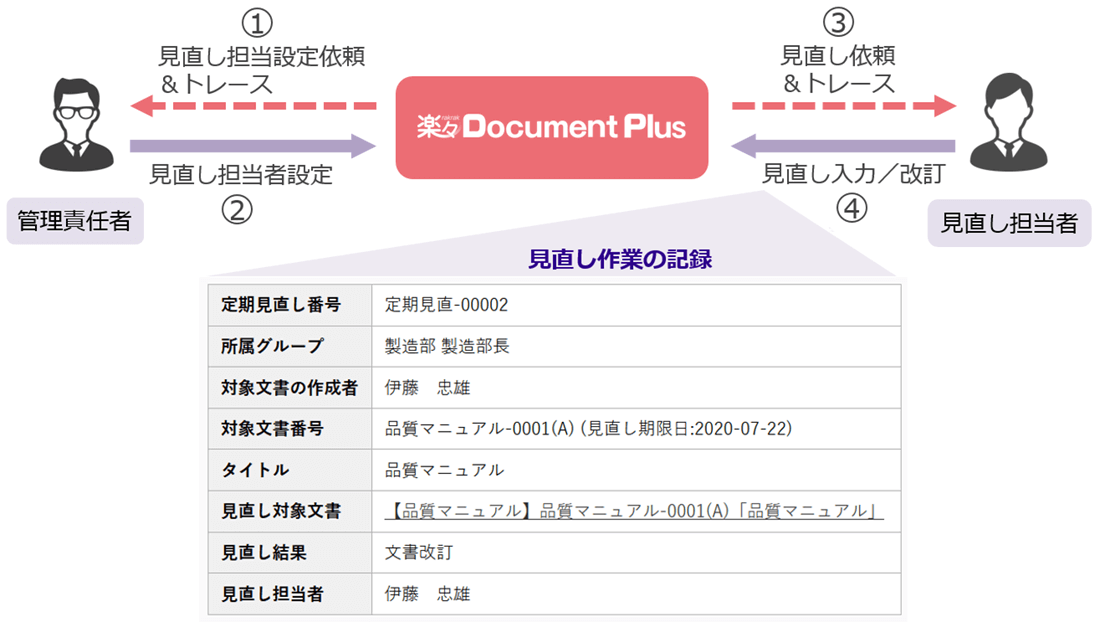Select the 対象文書番号 header cell
1100x622 pixels.
pyautogui.click(x=290, y=429)
